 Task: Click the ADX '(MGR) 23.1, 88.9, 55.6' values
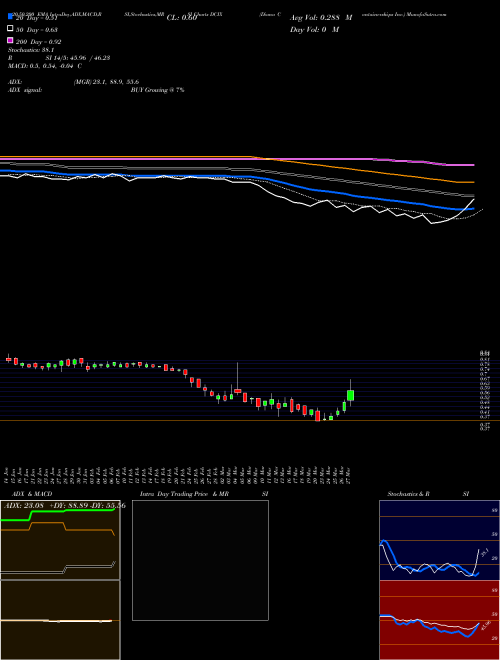106,82
